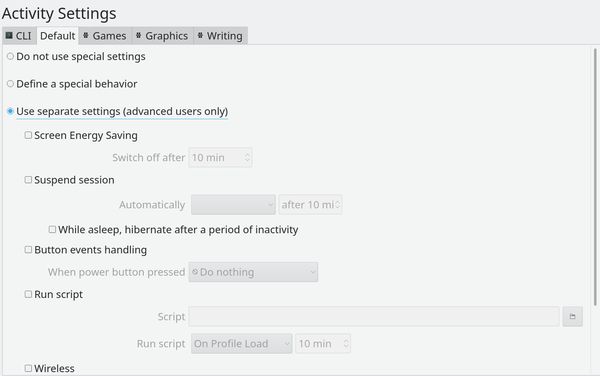Image resolution: width=600 pixels, height=376 pixels.
Task: Click the Games tab activity icon
Action: coord(86,36)
